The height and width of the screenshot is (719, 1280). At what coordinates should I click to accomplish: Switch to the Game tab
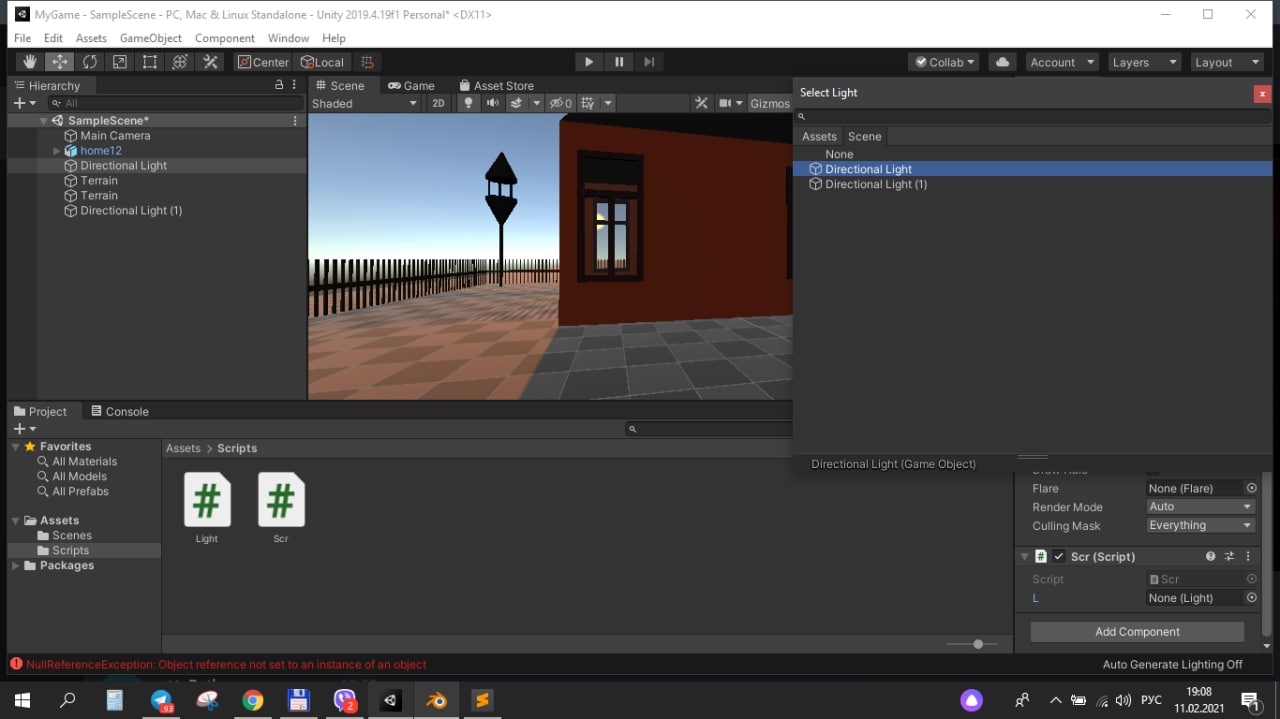(411, 86)
